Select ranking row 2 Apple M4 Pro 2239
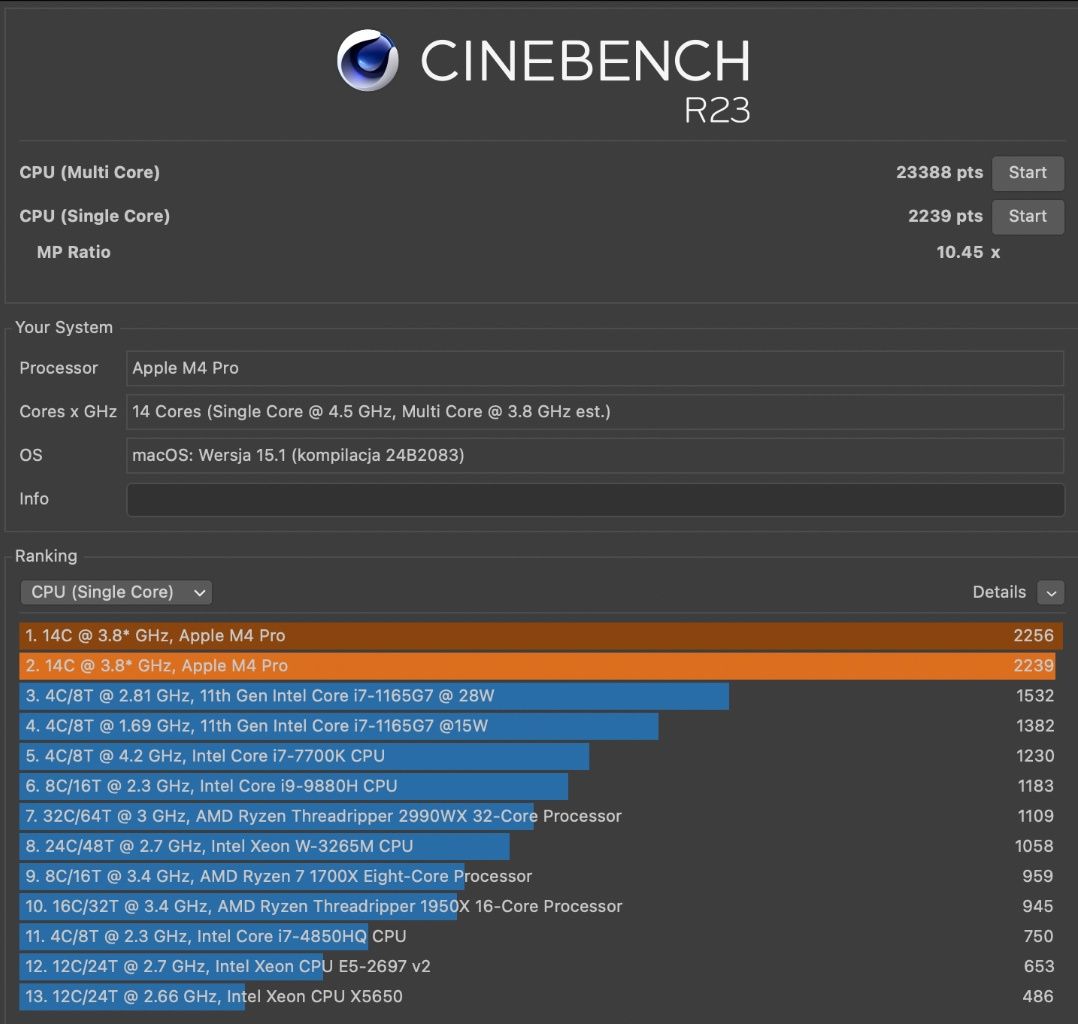 [x=540, y=666]
